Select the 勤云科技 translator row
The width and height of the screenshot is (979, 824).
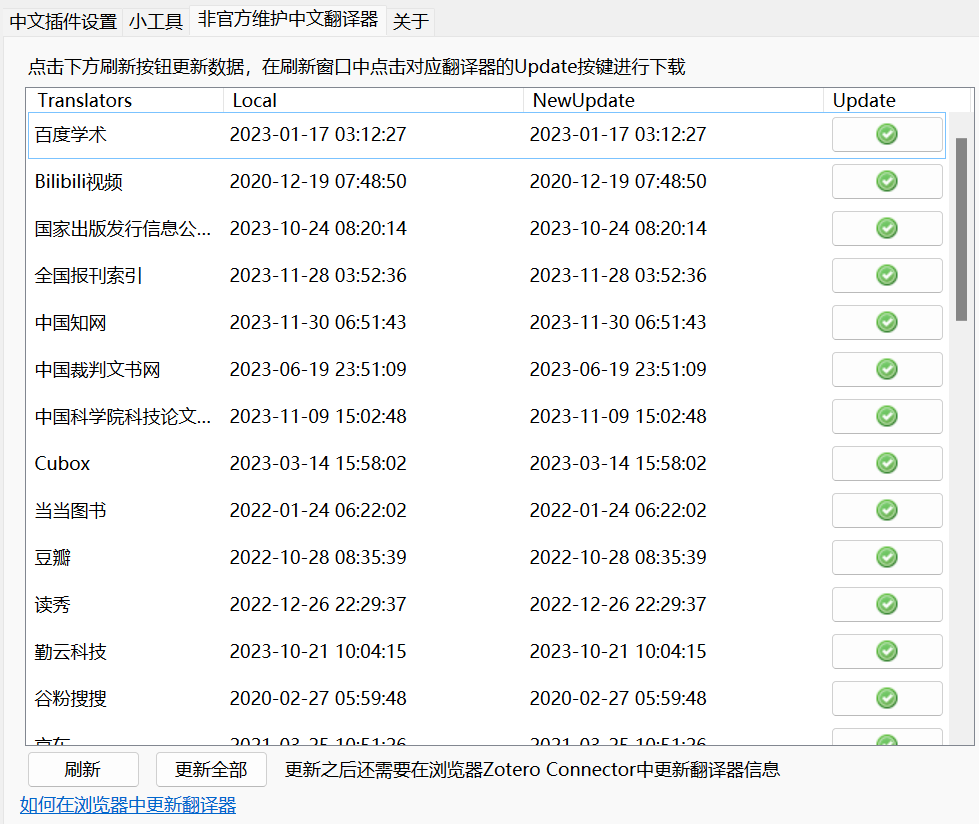coord(487,652)
